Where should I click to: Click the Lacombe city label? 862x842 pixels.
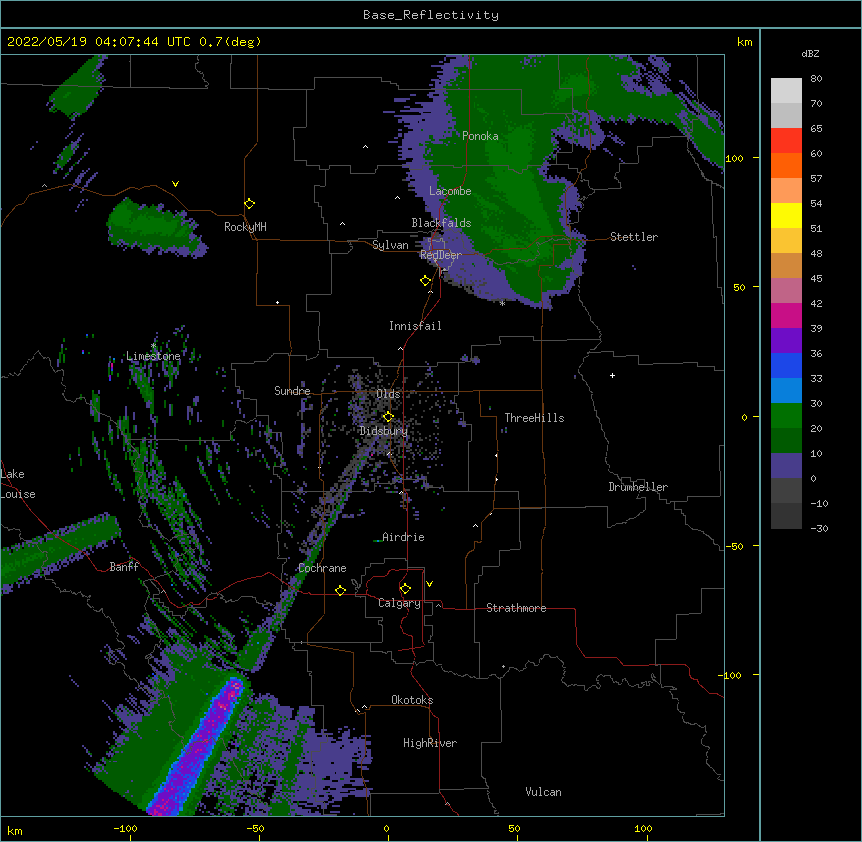[450, 191]
